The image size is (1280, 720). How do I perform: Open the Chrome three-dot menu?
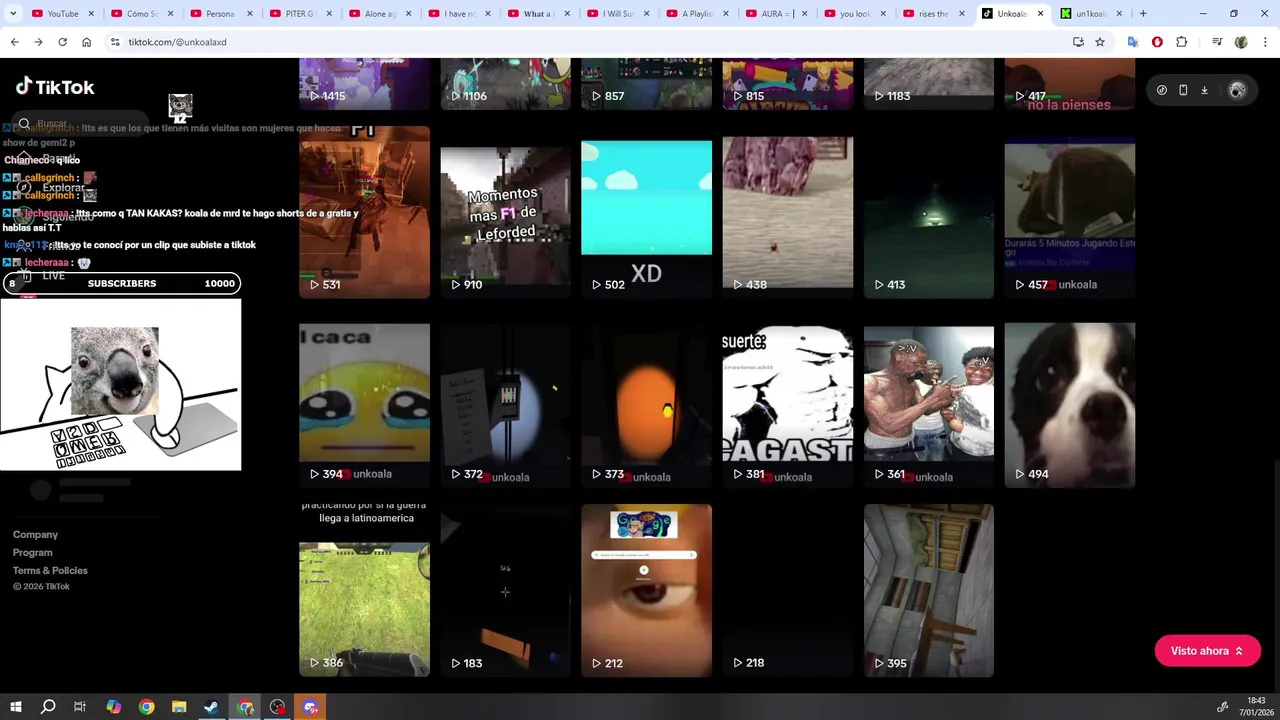[x=1265, y=42]
